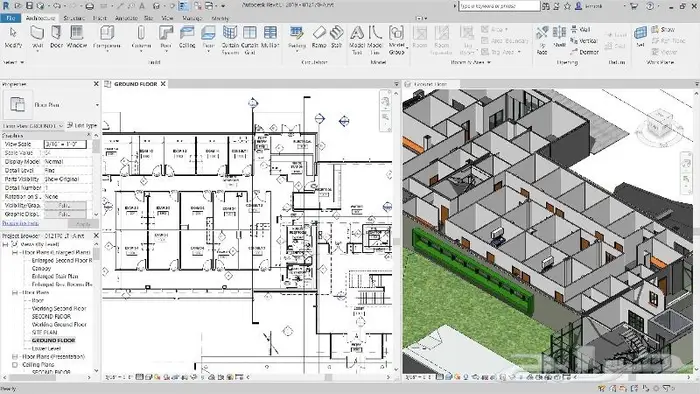Select the Component tool
The height and width of the screenshot is (394, 700).
coord(107,37)
